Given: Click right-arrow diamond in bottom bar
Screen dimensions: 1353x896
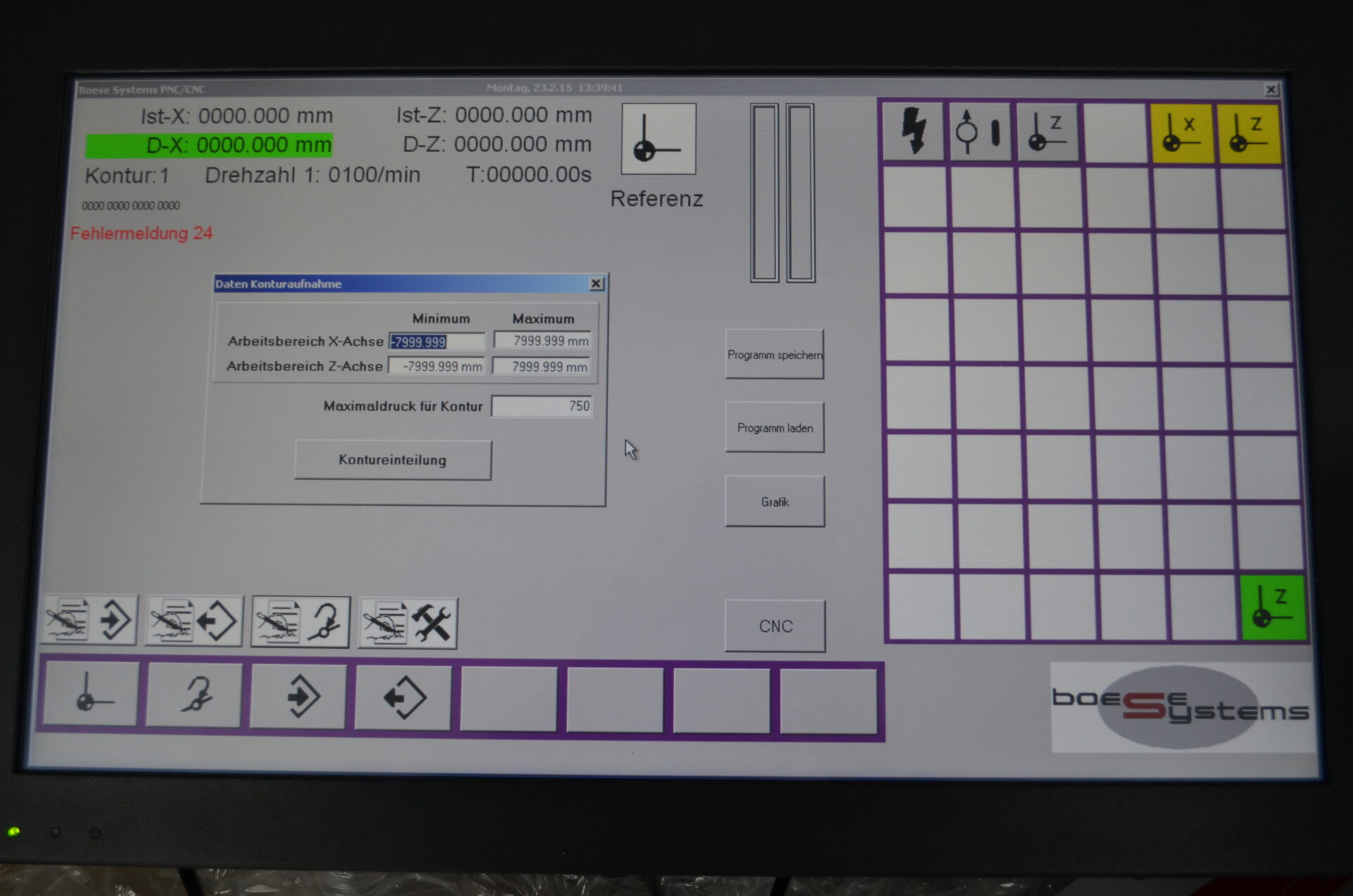Looking at the screenshot, I should pyautogui.click(x=299, y=697).
